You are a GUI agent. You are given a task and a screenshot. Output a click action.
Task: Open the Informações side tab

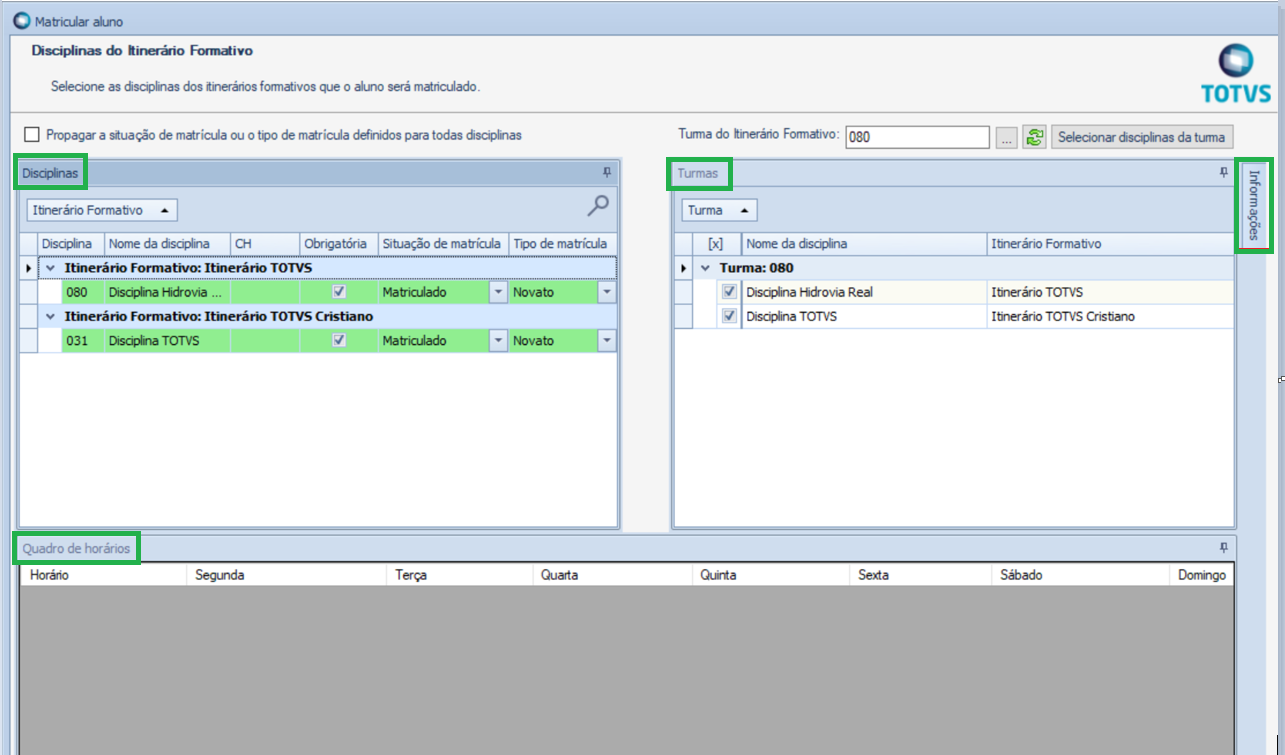(x=1254, y=204)
